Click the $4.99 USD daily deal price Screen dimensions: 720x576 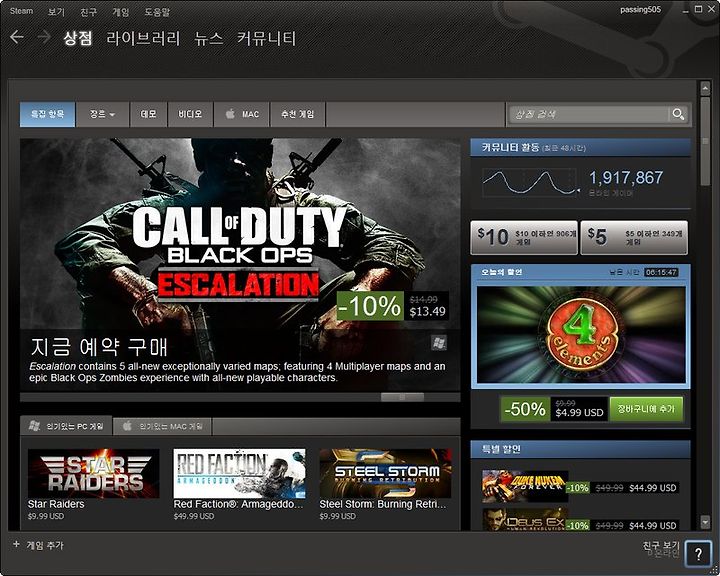coord(579,412)
